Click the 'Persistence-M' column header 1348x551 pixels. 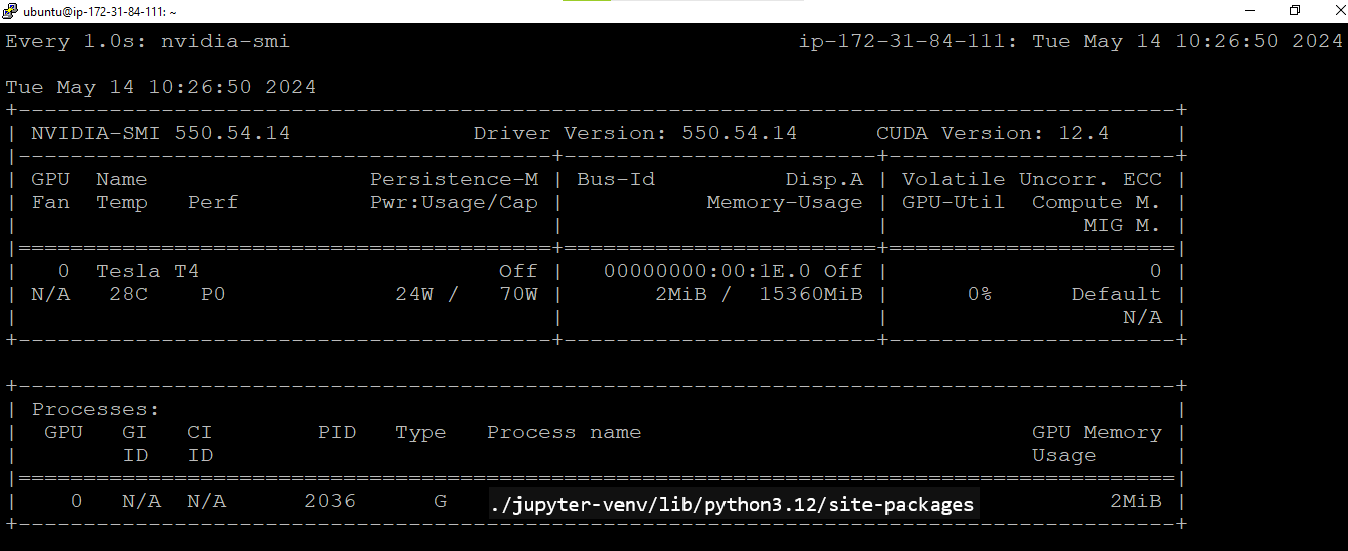pos(454,179)
